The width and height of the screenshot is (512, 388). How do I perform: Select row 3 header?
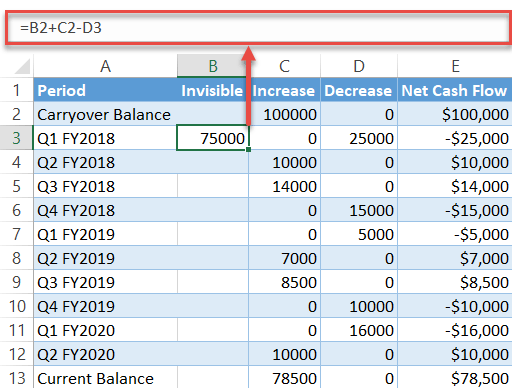(x=17, y=138)
